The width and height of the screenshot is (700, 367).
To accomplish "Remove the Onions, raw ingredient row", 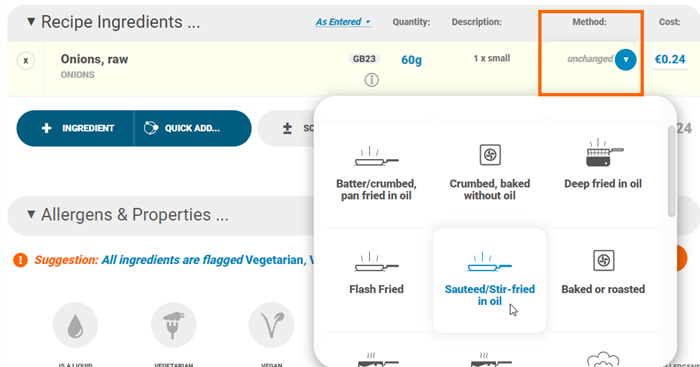I will [26, 60].
